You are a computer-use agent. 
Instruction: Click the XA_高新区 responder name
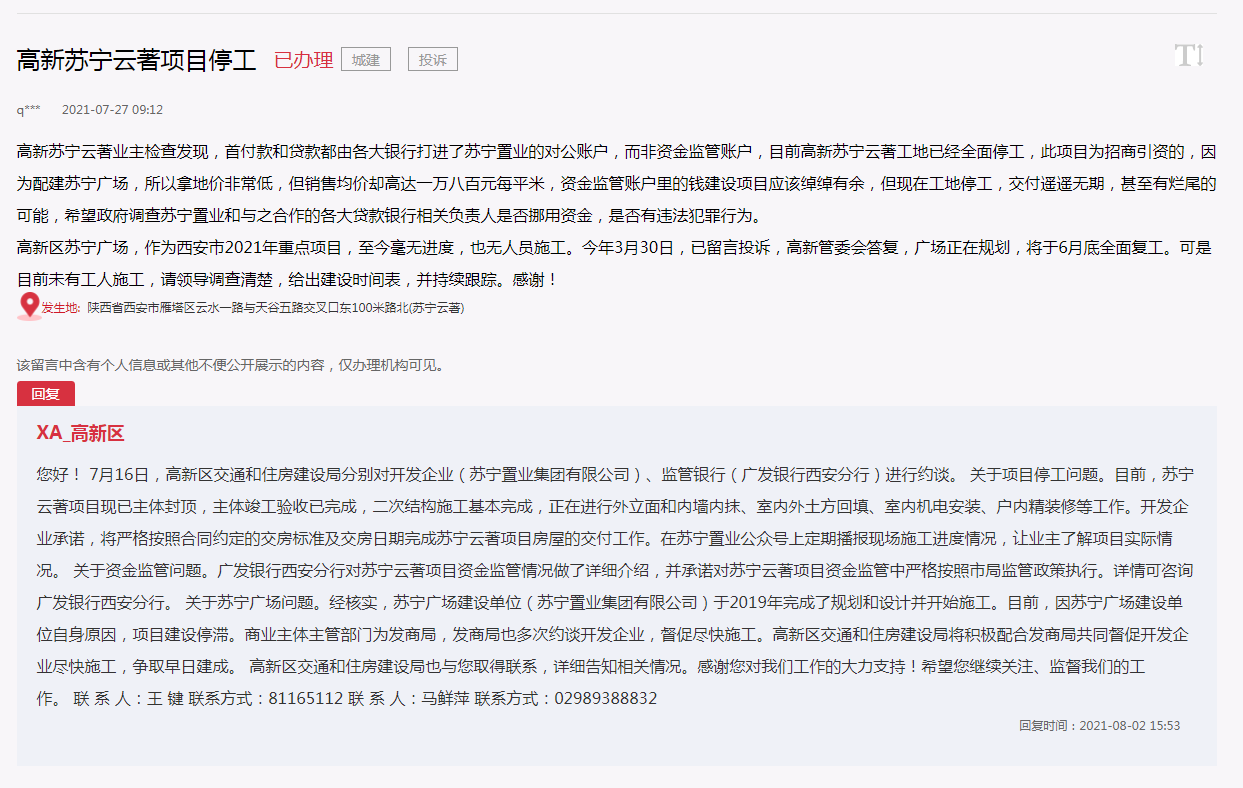[x=80, y=433]
